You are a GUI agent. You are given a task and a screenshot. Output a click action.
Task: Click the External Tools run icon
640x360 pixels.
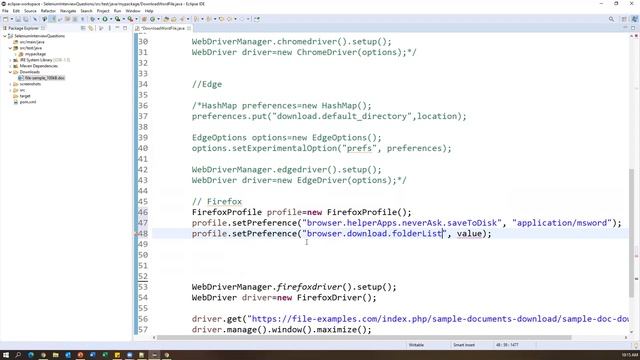pyautogui.click(x=130, y=19)
